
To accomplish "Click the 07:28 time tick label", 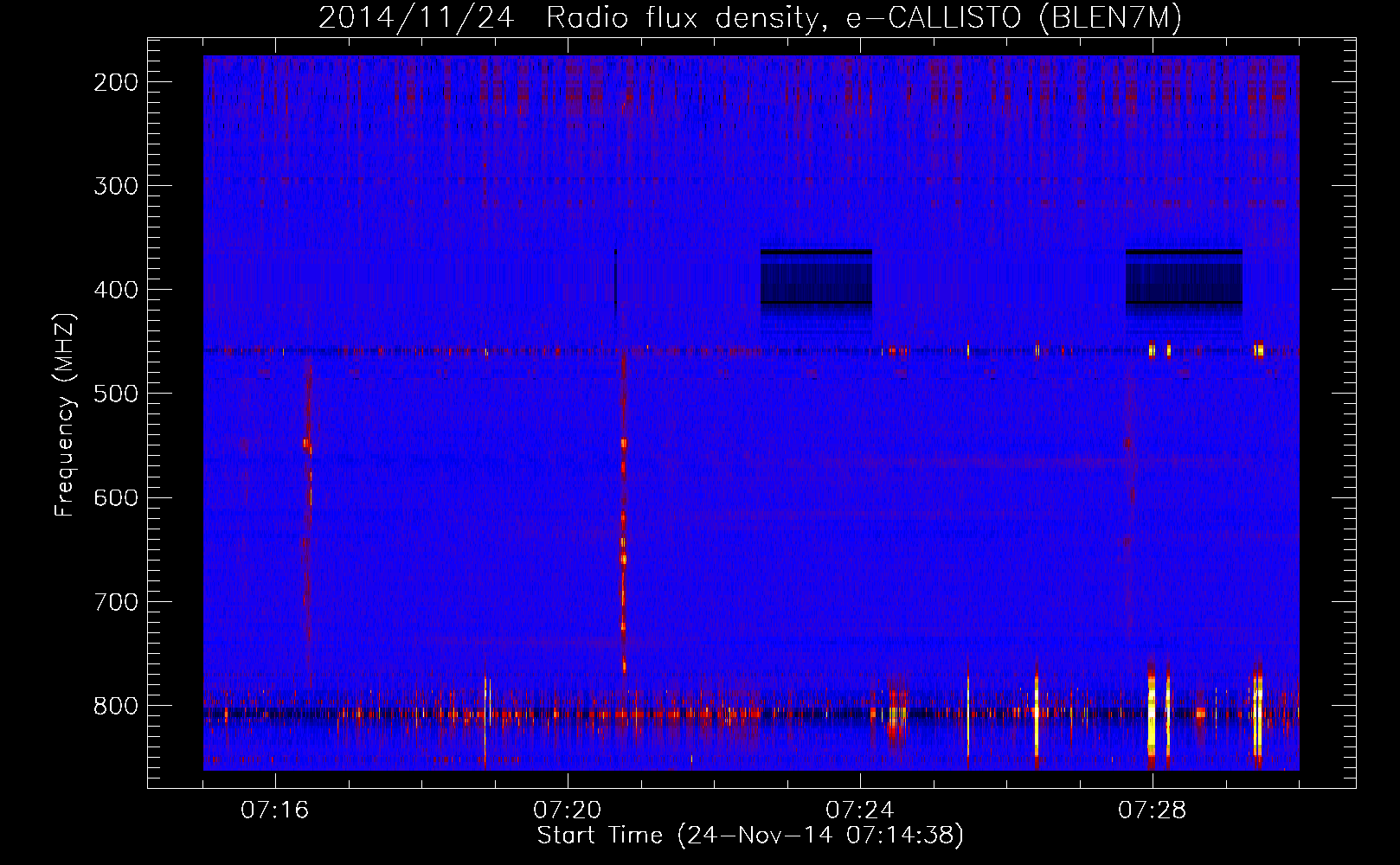I will [1153, 811].
